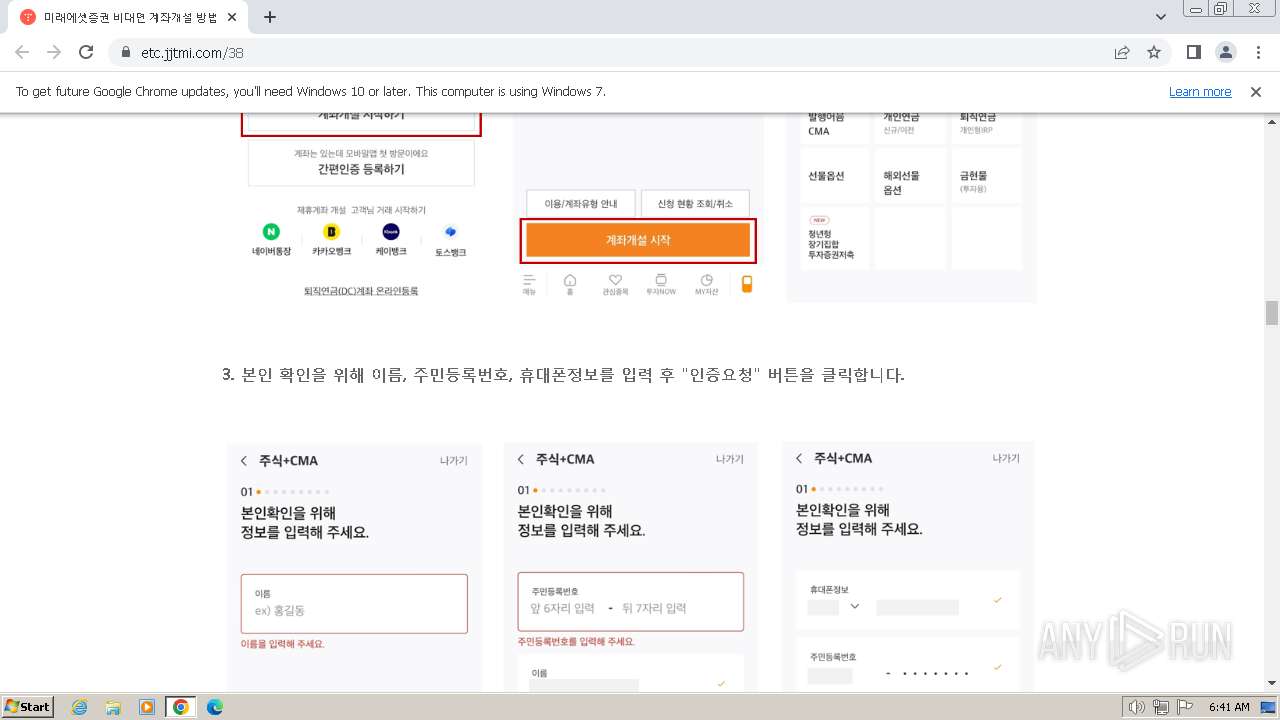Dismiss the Chrome update notice
This screenshot has width=1280, height=720.
tap(1256, 91)
